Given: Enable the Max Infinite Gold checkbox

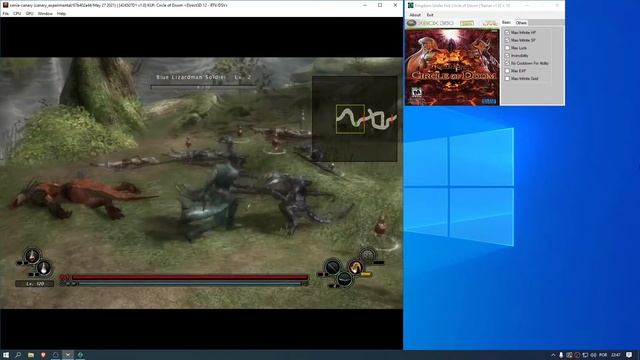Looking at the screenshot, I should pyautogui.click(x=507, y=78).
